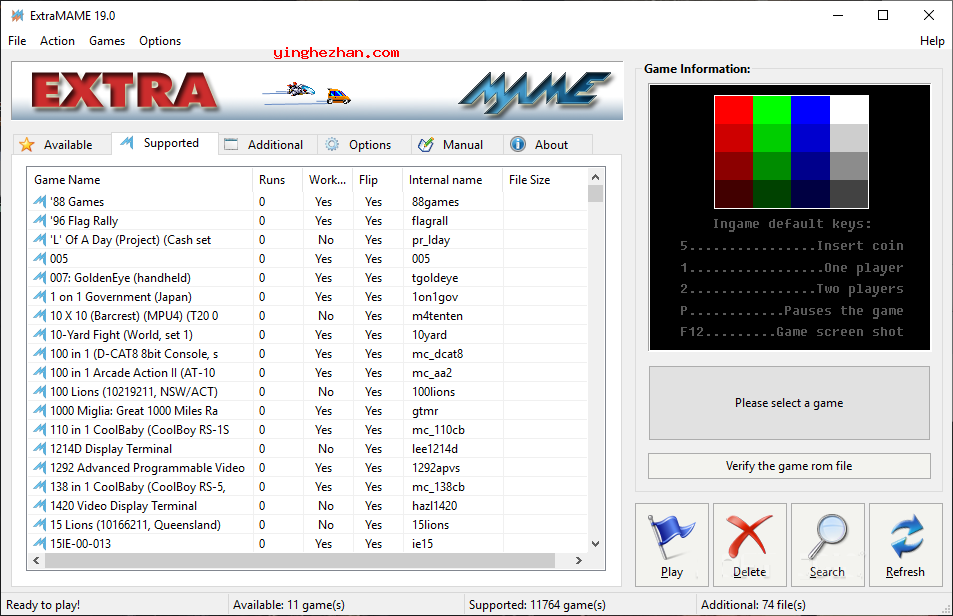This screenshot has height=616, width=953.
Task: Click the MAME icon beside 005 row
Action: click(x=40, y=258)
